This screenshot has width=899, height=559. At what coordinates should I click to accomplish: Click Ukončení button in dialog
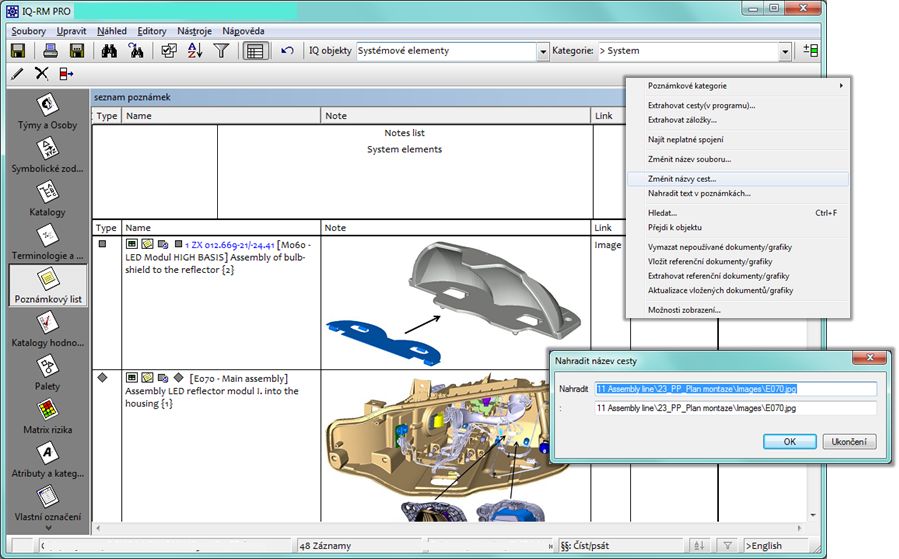[849, 441]
